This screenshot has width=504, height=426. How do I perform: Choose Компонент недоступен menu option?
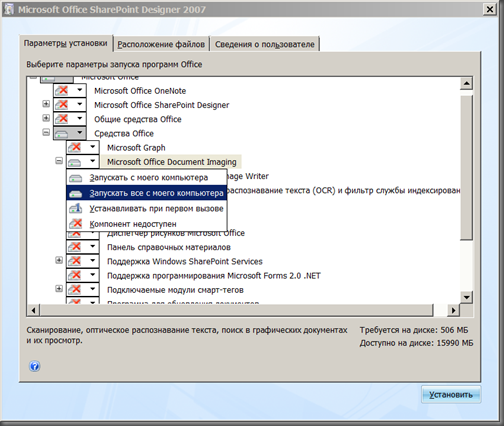pos(147,224)
